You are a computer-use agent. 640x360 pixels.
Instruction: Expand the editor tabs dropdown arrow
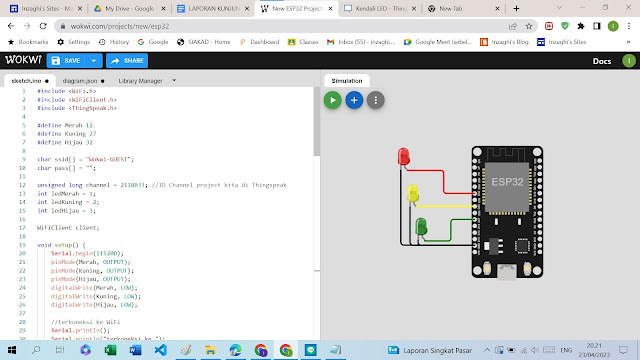pos(174,80)
